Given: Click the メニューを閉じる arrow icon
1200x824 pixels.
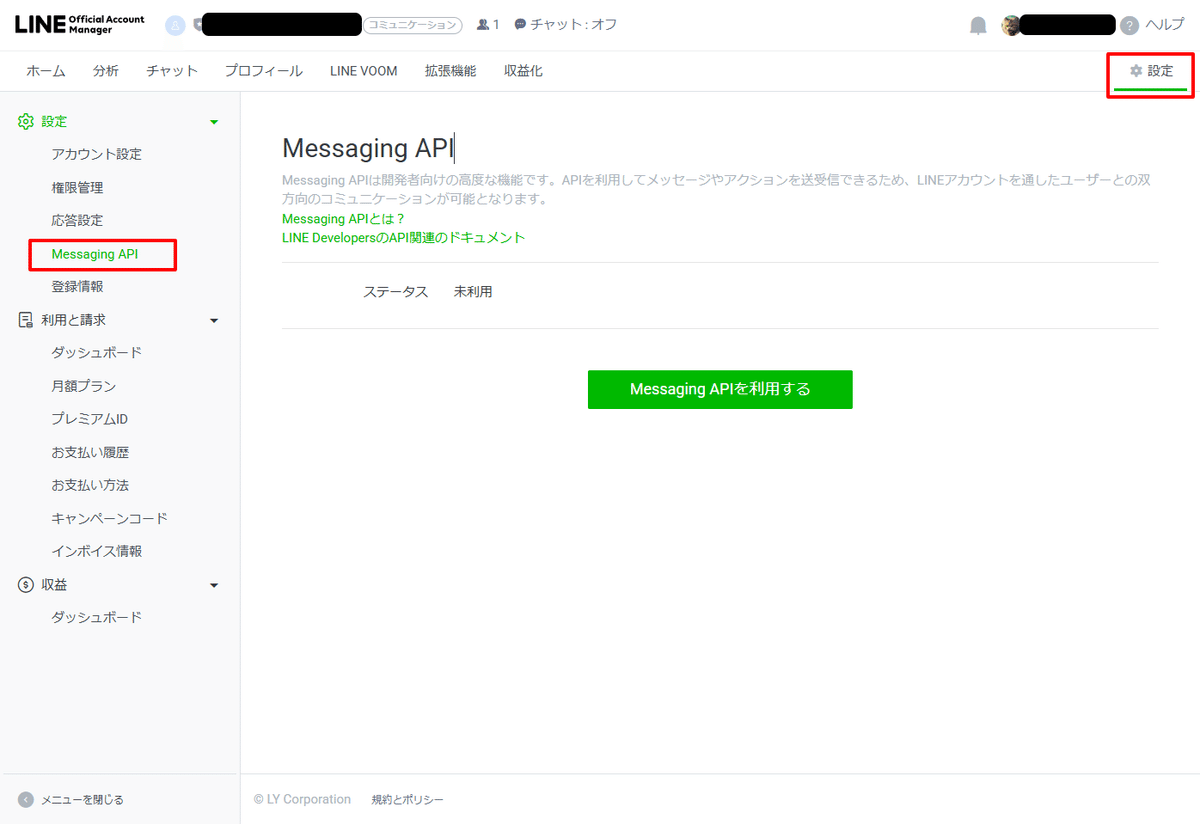Looking at the screenshot, I should point(26,799).
